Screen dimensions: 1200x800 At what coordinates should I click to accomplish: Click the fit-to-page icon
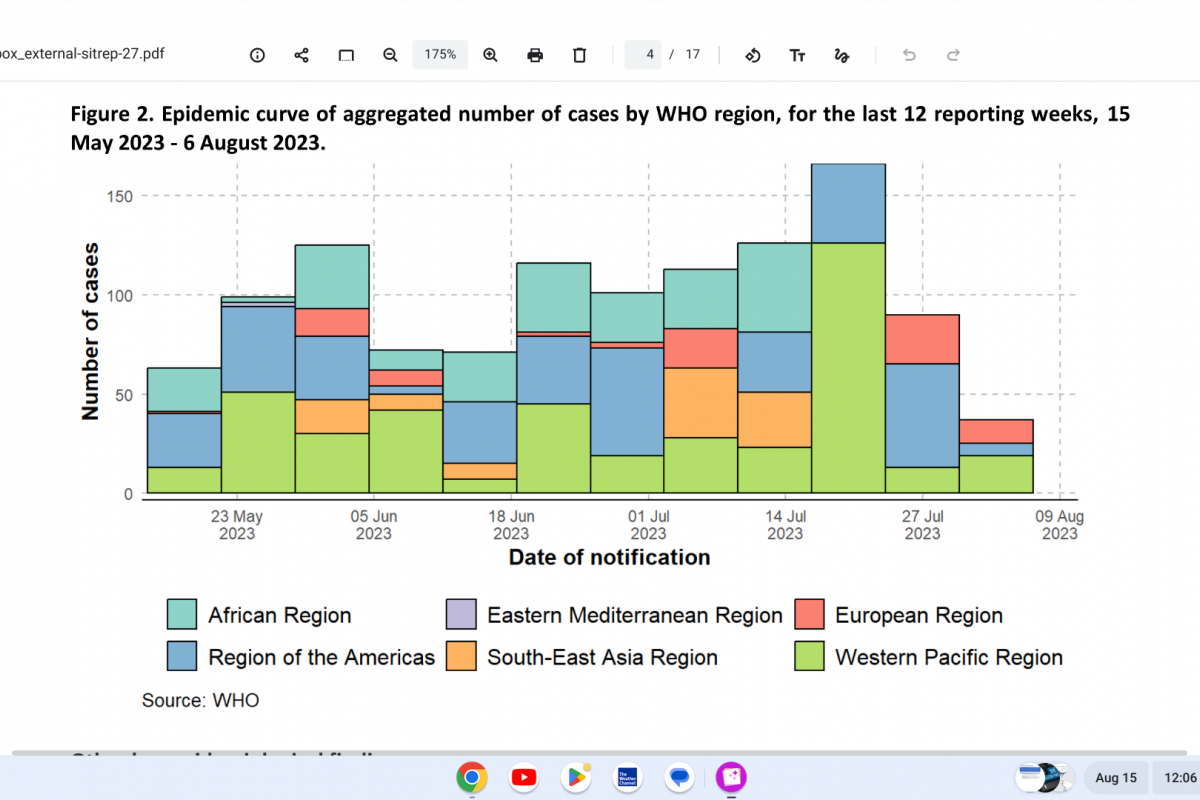coord(346,55)
